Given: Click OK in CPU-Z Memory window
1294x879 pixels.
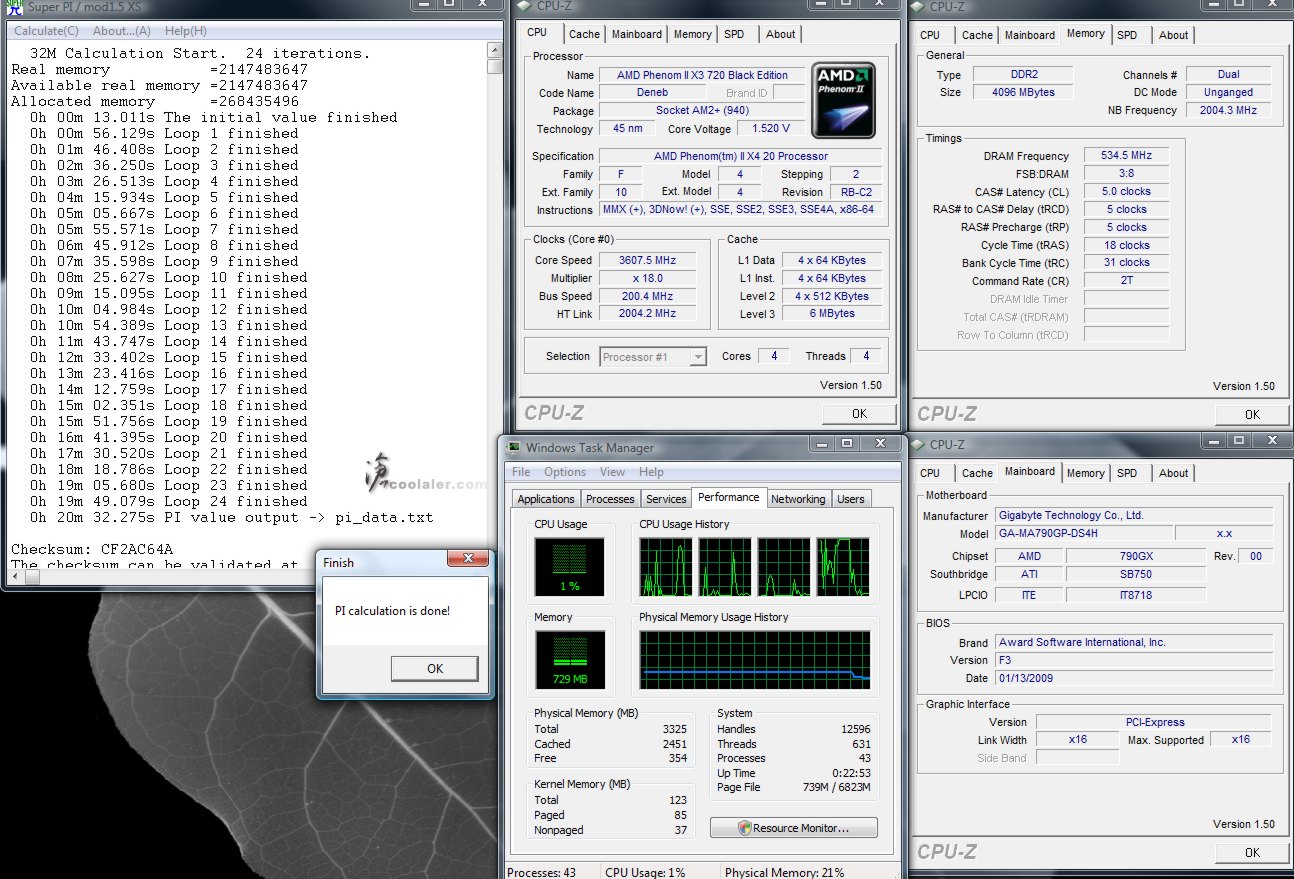Looking at the screenshot, I should pos(1252,414).
